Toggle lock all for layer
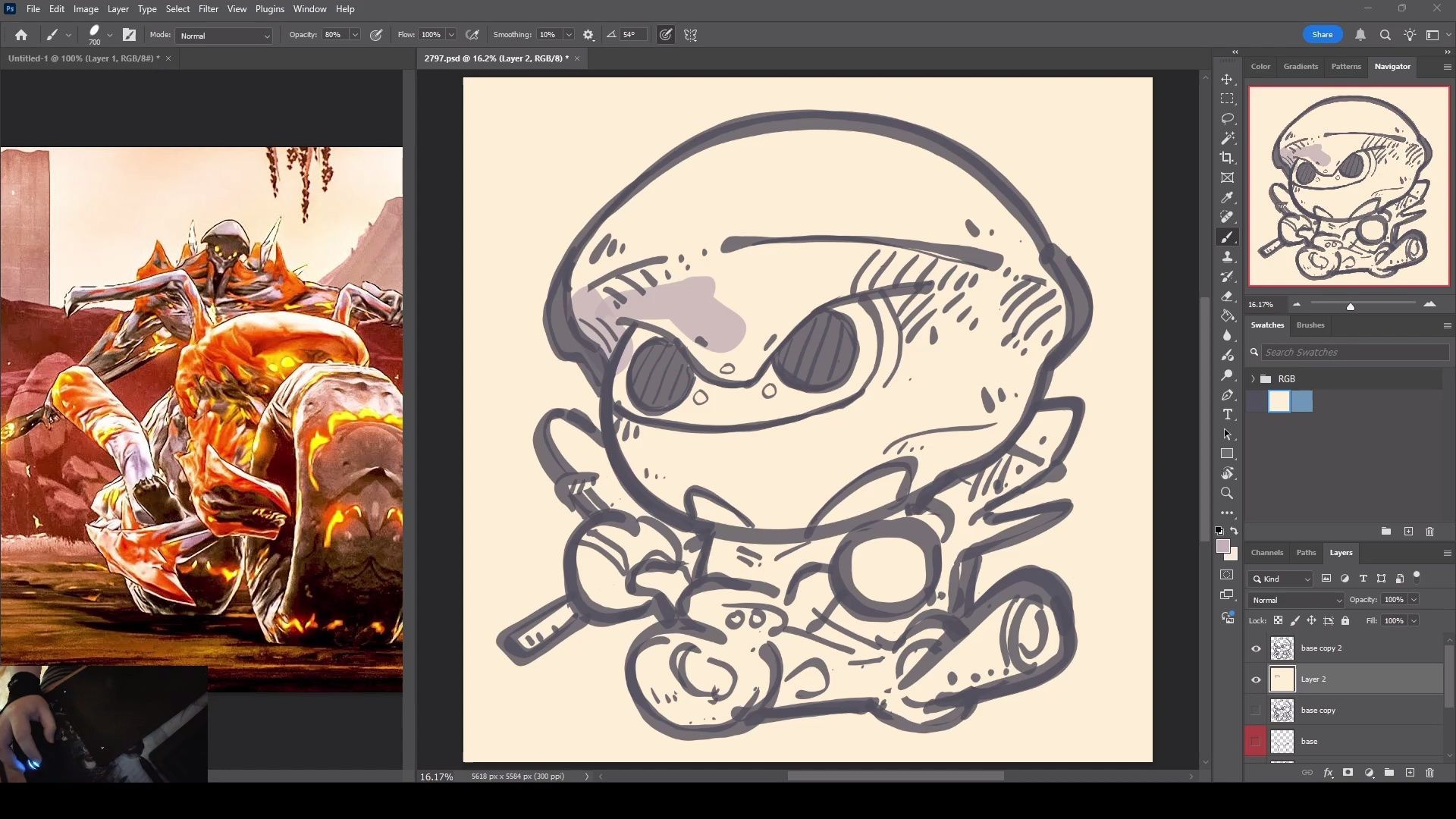Screen dimensions: 1456x819 pyautogui.click(x=1345, y=620)
